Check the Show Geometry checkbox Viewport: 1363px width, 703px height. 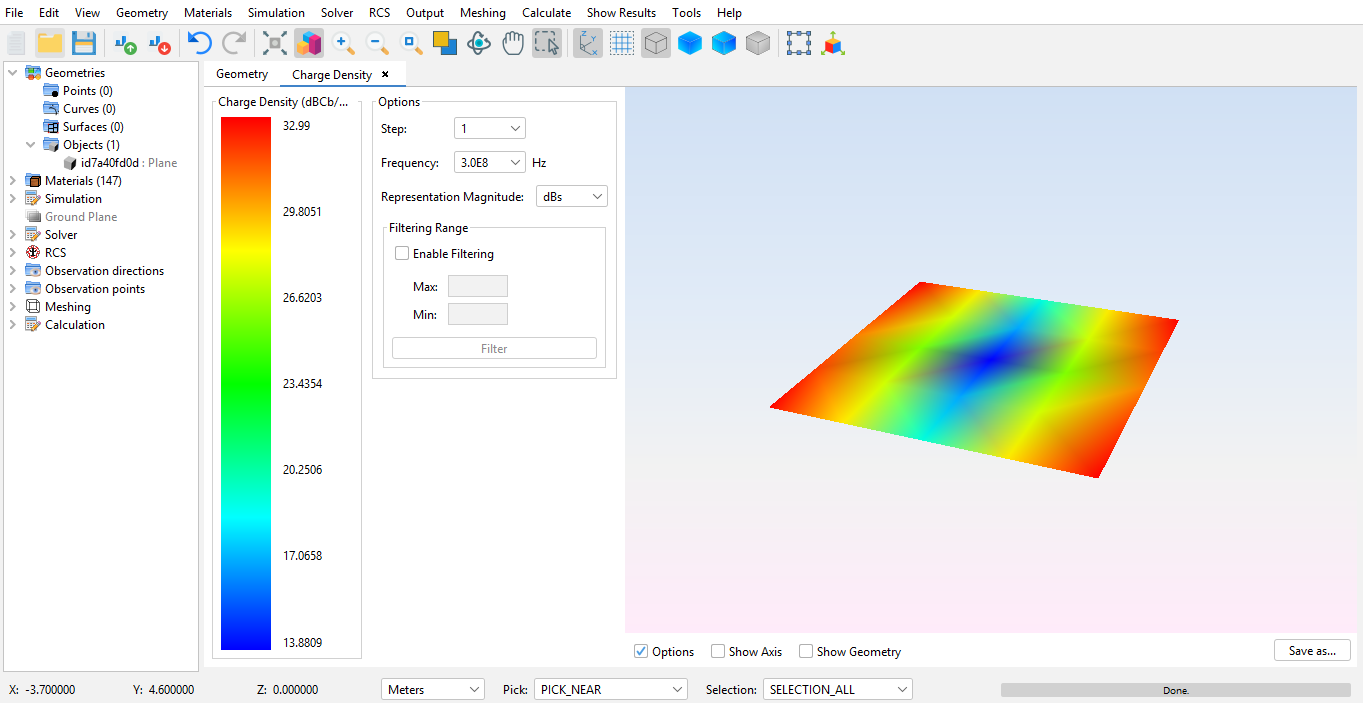pyautogui.click(x=806, y=652)
